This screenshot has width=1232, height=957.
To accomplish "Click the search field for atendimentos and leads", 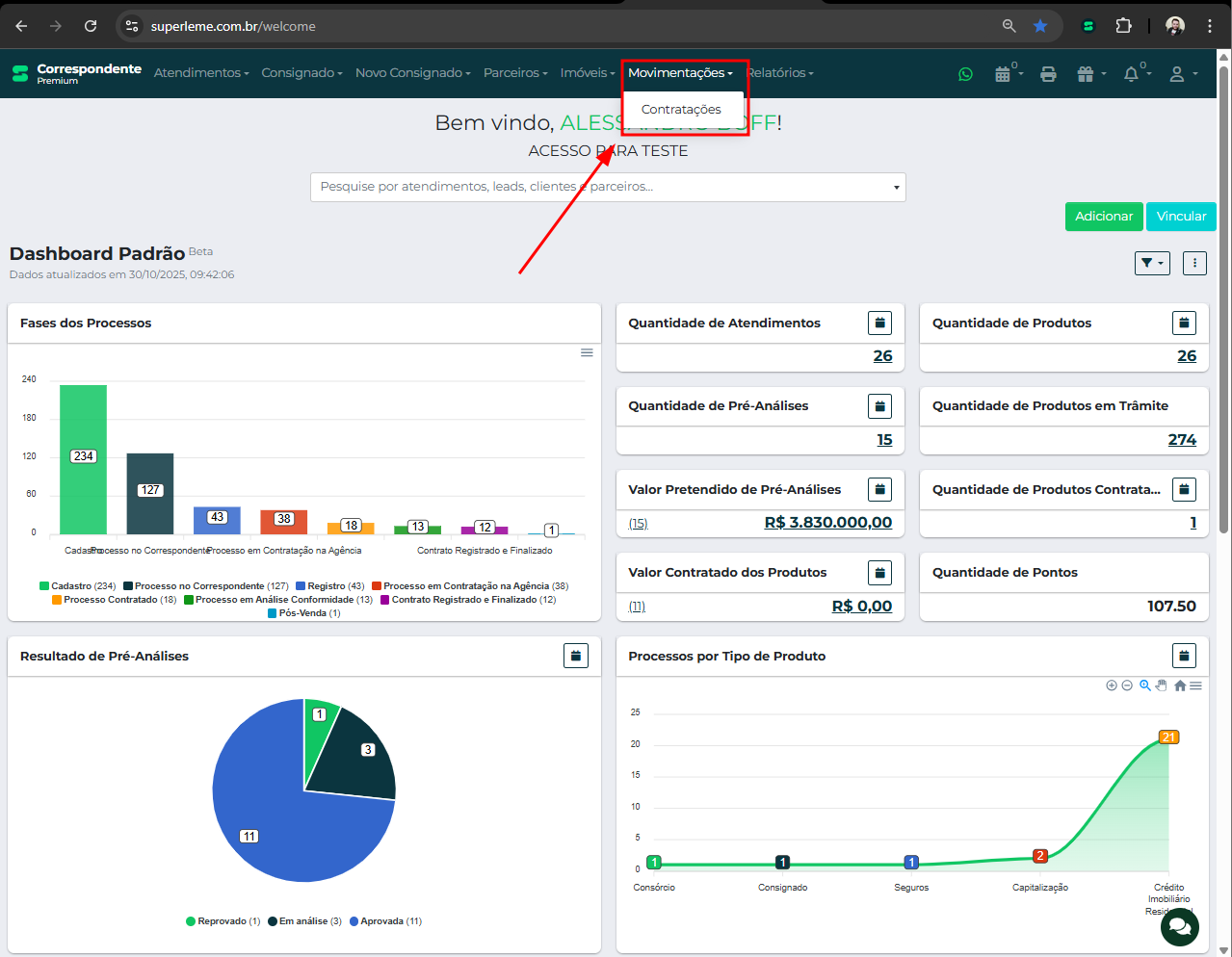I will pyautogui.click(x=607, y=187).
